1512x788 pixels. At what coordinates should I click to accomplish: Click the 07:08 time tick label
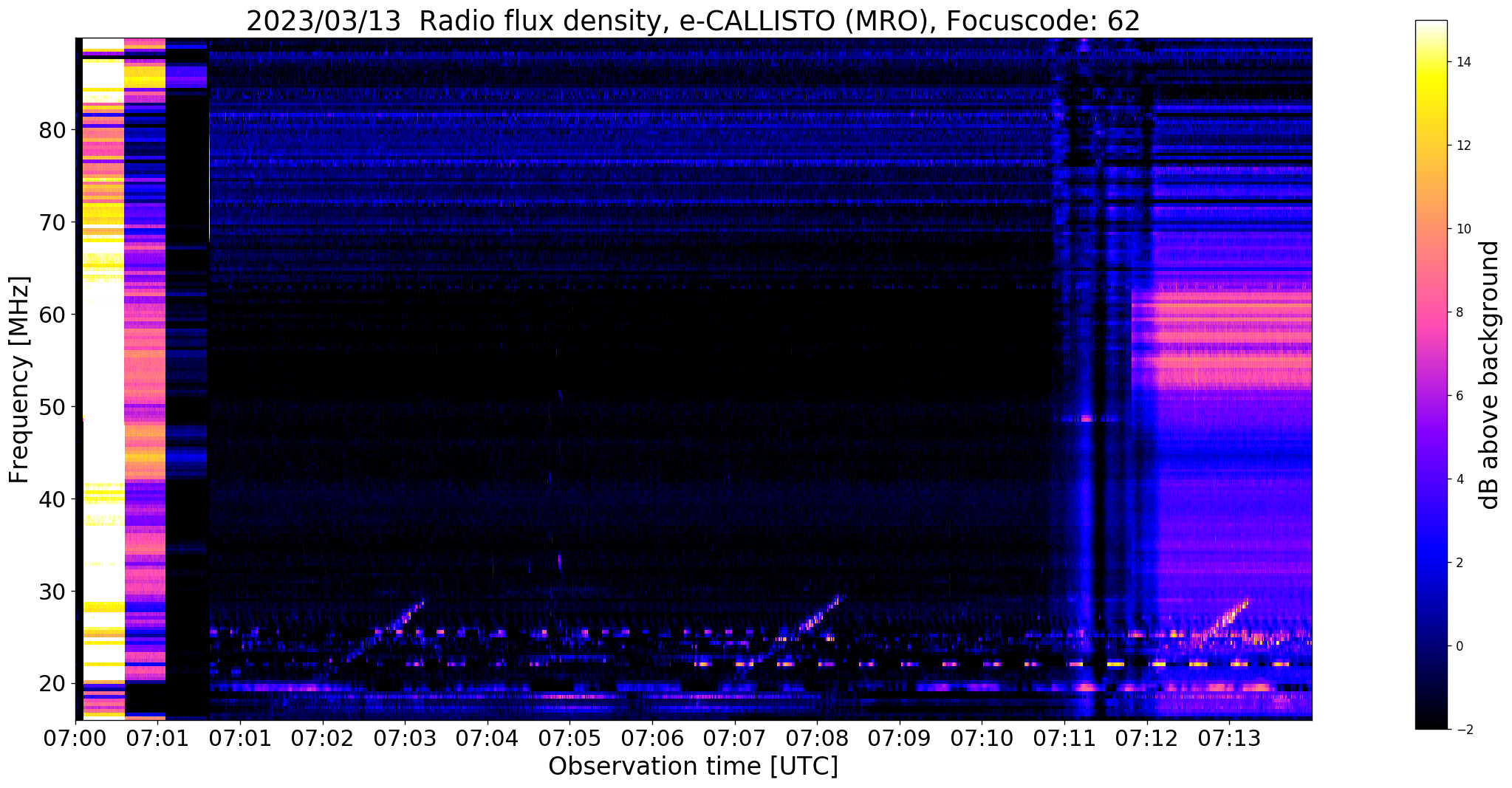[817, 738]
